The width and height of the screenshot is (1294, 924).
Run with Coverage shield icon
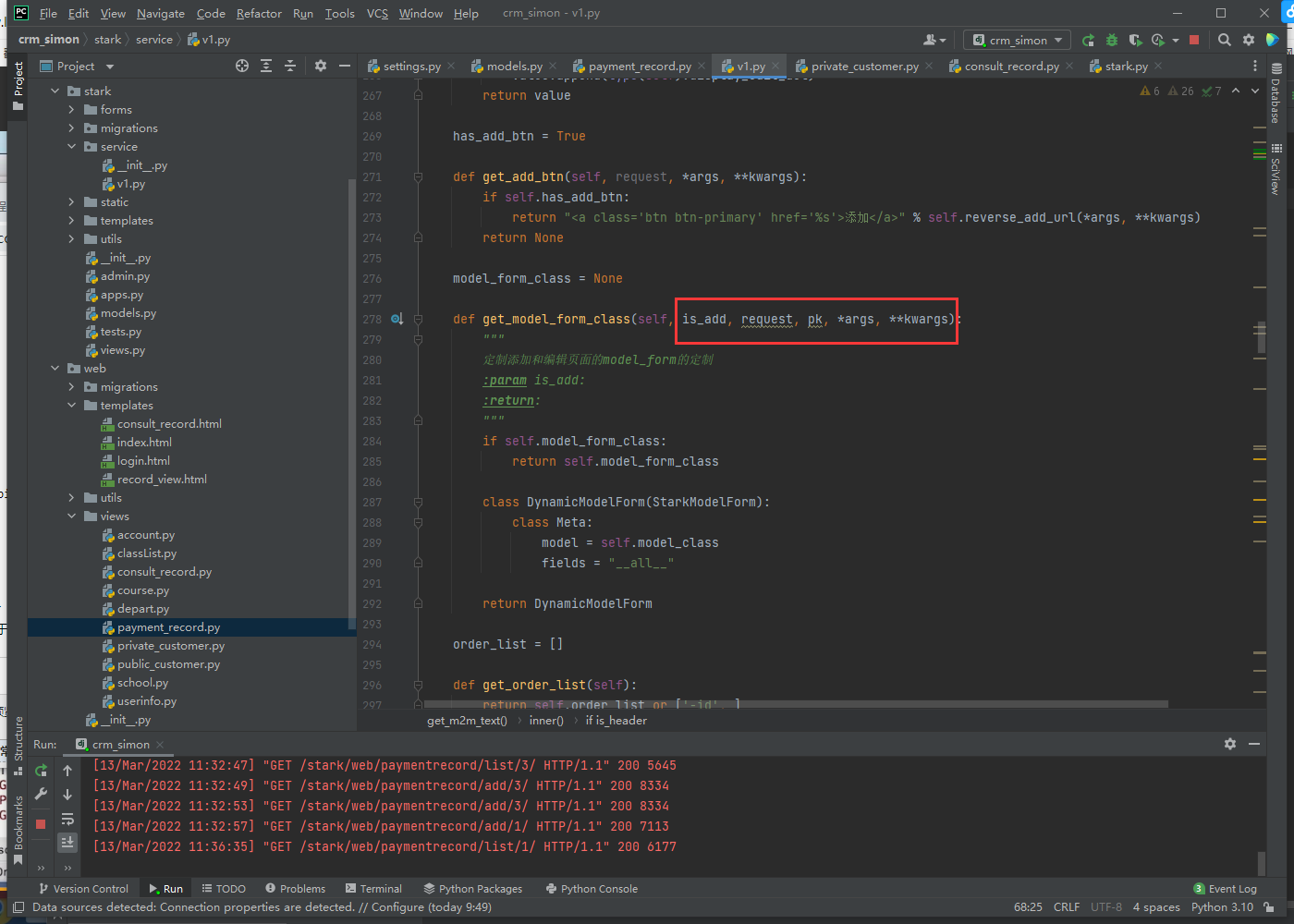[x=1136, y=40]
